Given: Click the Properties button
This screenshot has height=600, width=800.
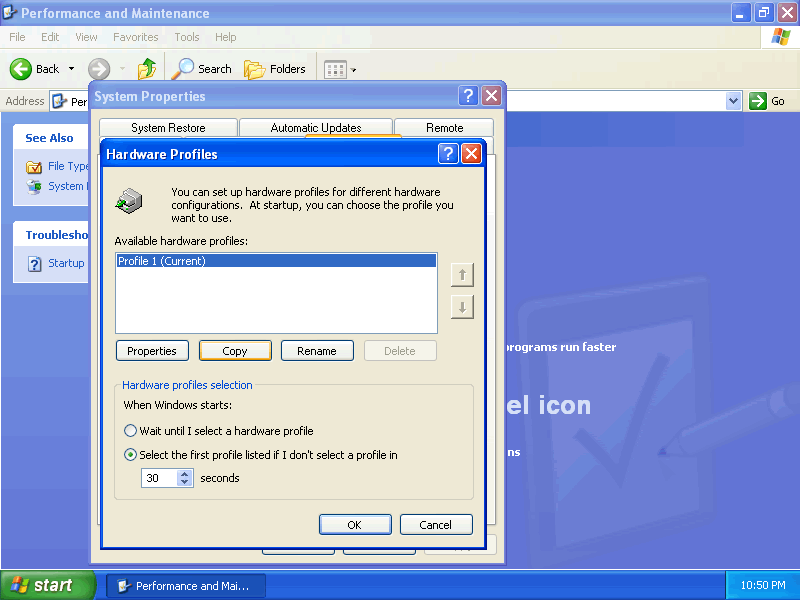Looking at the screenshot, I should click(x=152, y=351).
